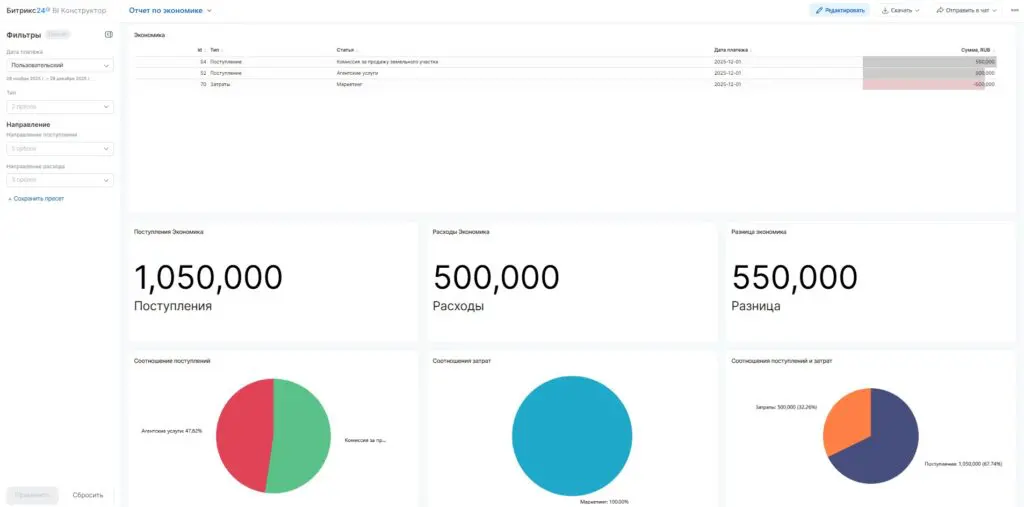Open the three-dot more options menu
Image resolution: width=1024 pixels, height=507 pixels.
click(1014, 10)
